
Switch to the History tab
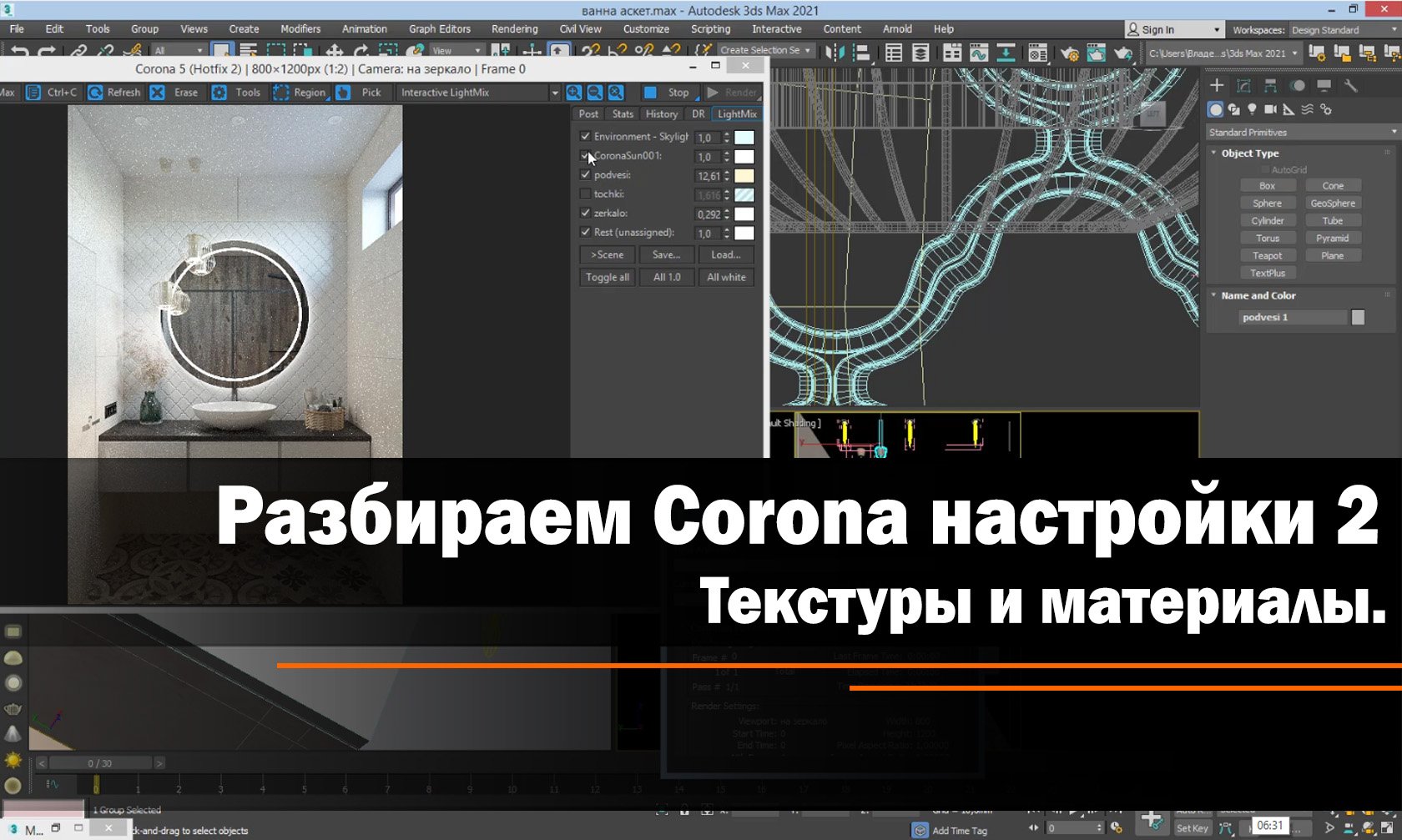click(662, 114)
